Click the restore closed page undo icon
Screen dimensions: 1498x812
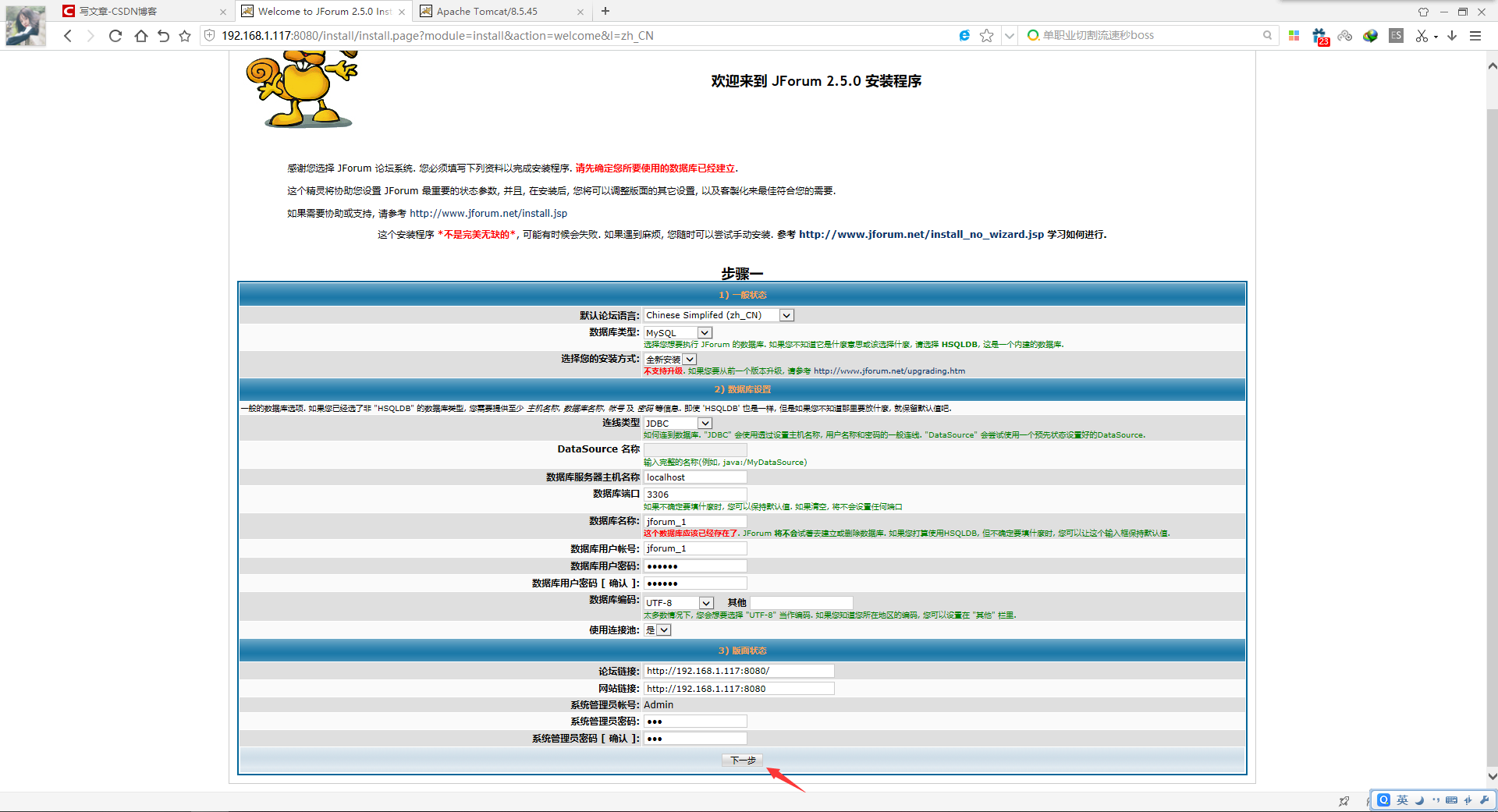point(163,36)
